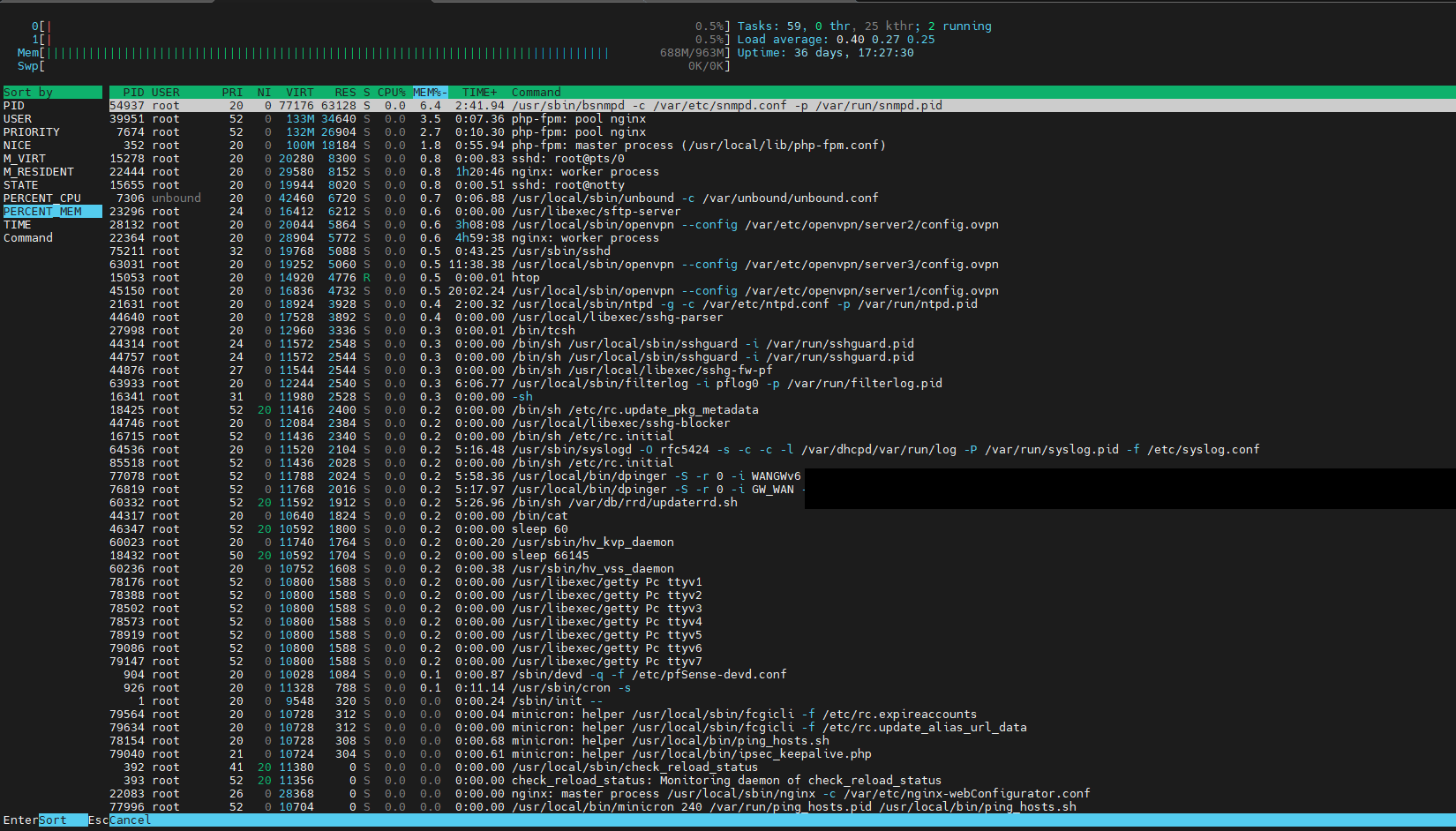
Task: Select the /bin/tcsh process row
Action: tap(782, 331)
